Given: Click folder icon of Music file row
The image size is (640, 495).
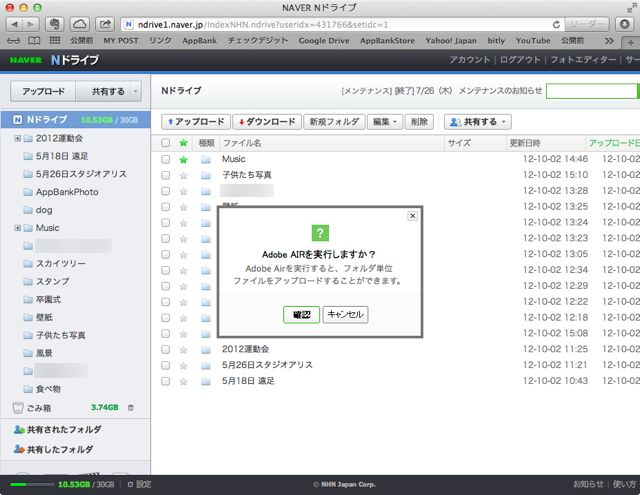Looking at the screenshot, I should click(x=206, y=160).
